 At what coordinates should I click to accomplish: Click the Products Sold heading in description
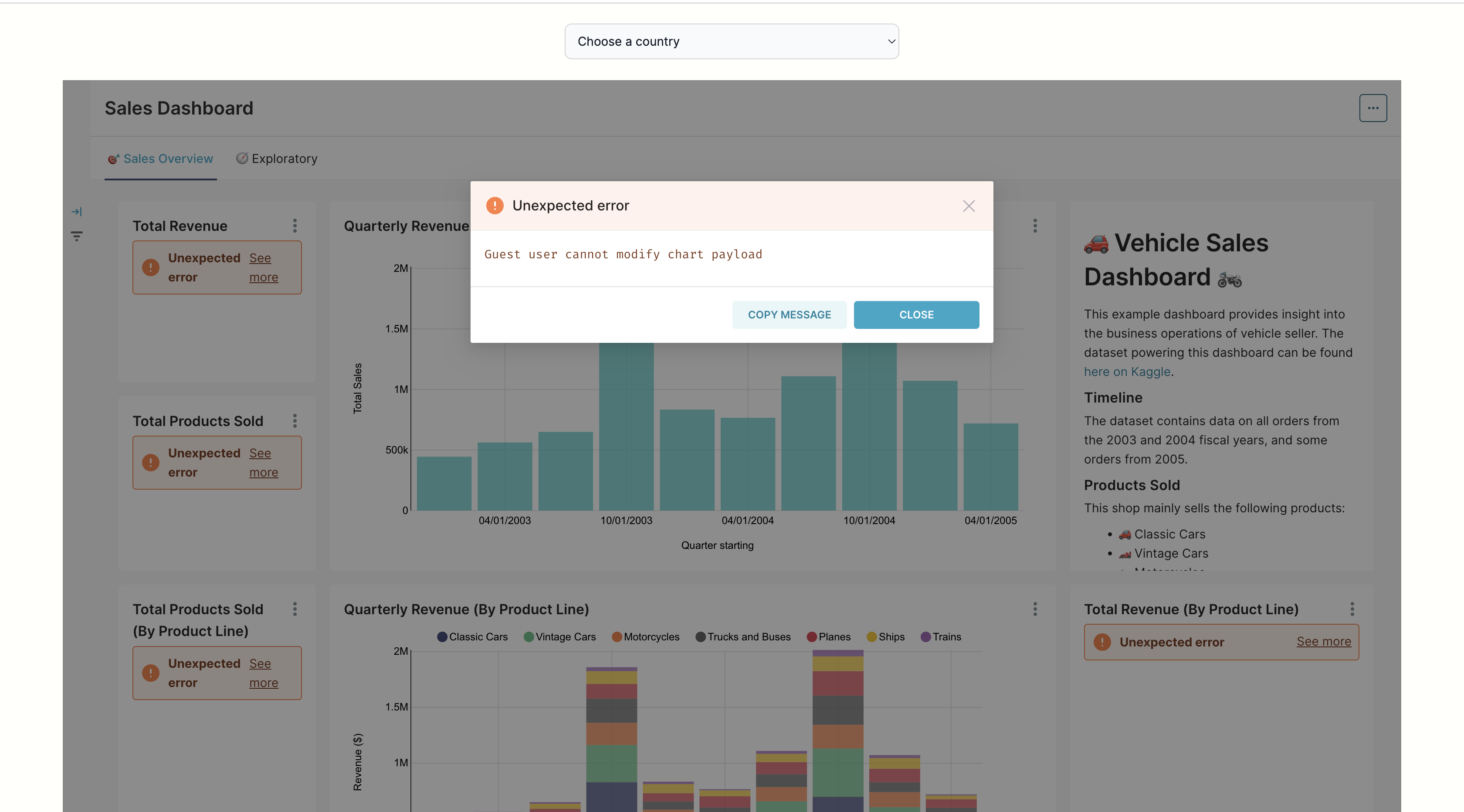click(x=1132, y=485)
